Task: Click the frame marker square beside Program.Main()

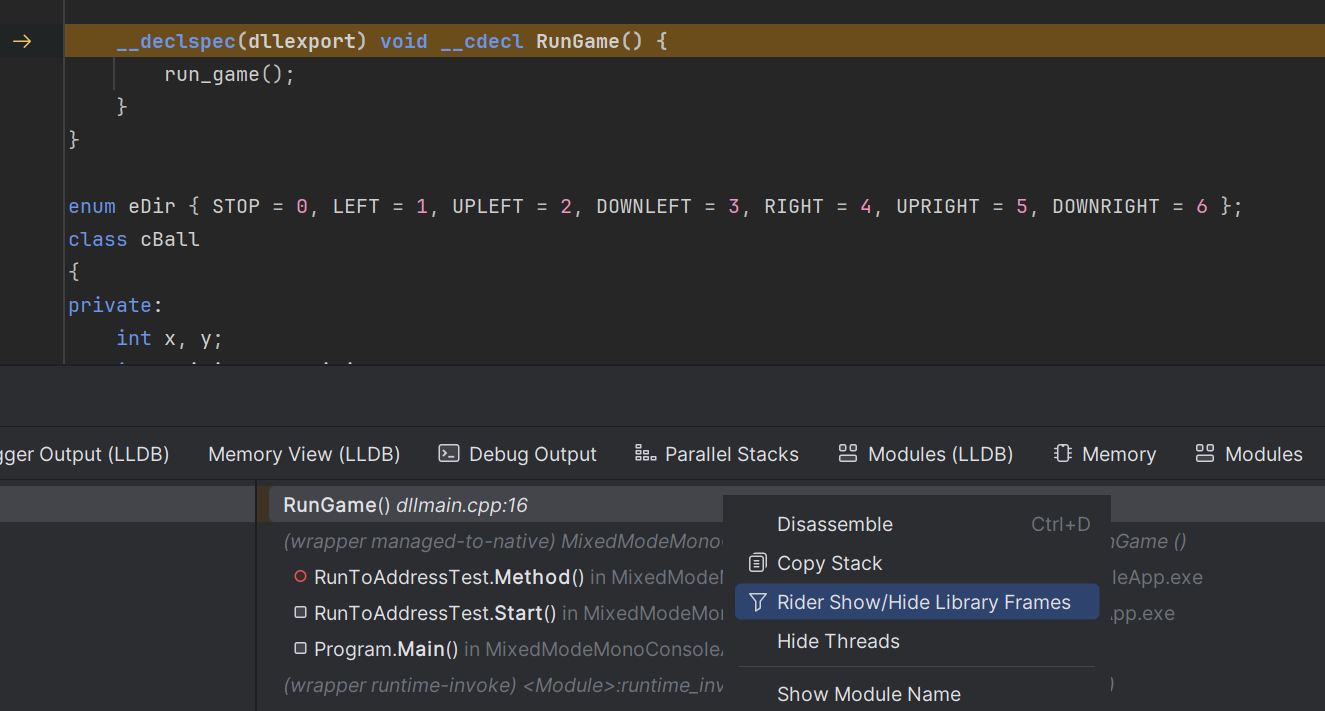Action: [x=300, y=648]
